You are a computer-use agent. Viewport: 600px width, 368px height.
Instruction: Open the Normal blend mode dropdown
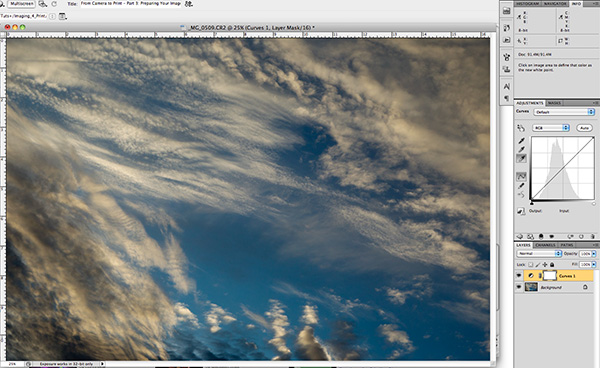[x=539, y=254]
